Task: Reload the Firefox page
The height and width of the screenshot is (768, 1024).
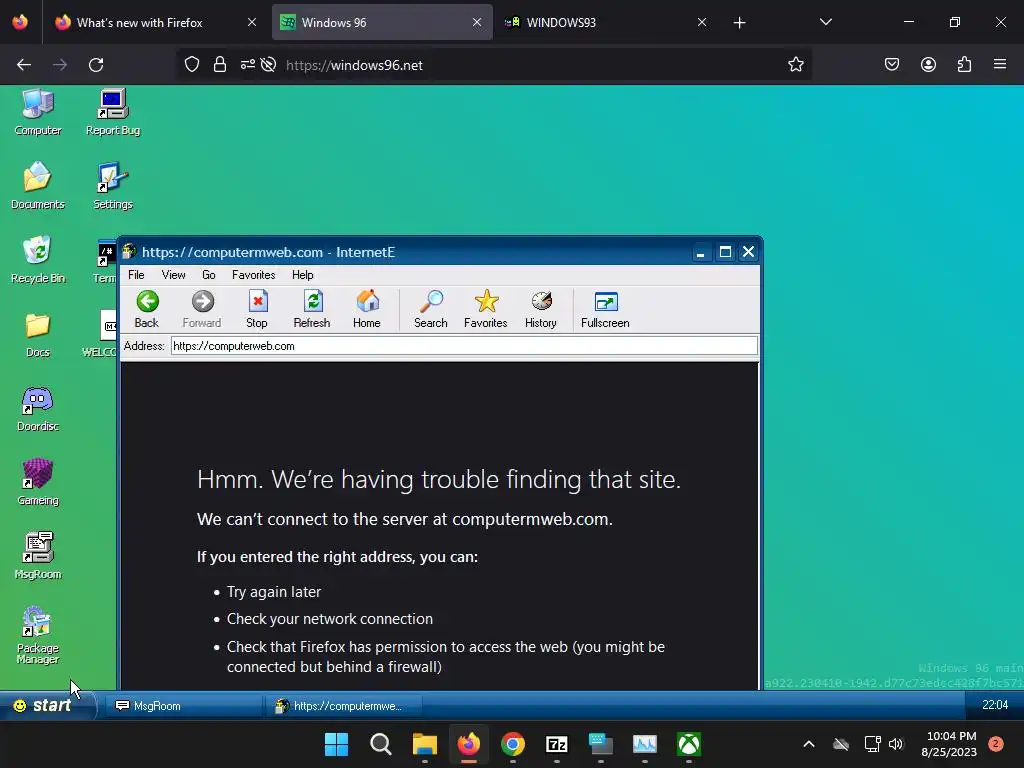Action: tap(96, 65)
